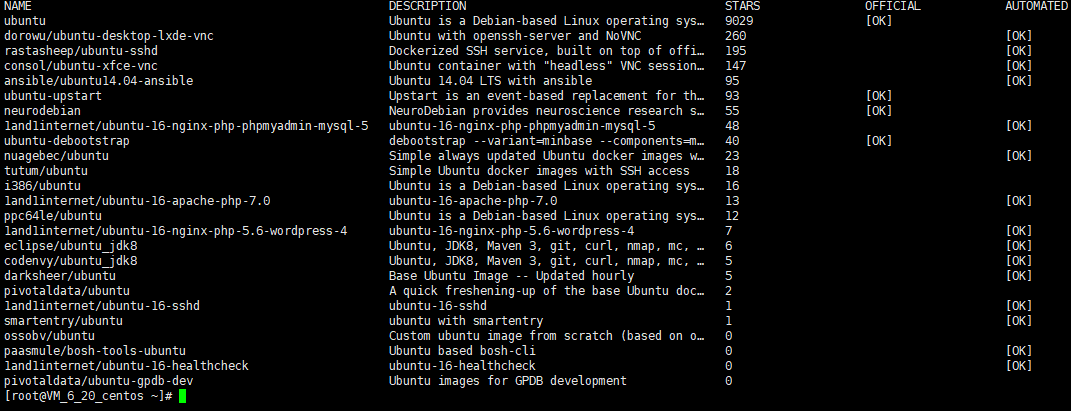Click the NAME column header
Viewport: 1071px width, 411px height.
click(x=18, y=6)
